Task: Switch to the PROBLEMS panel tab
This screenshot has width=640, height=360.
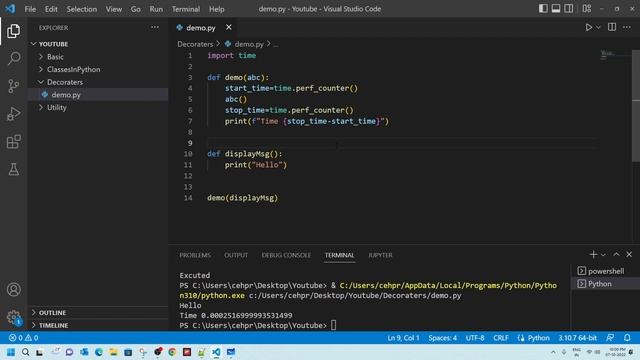Action: point(195,255)
